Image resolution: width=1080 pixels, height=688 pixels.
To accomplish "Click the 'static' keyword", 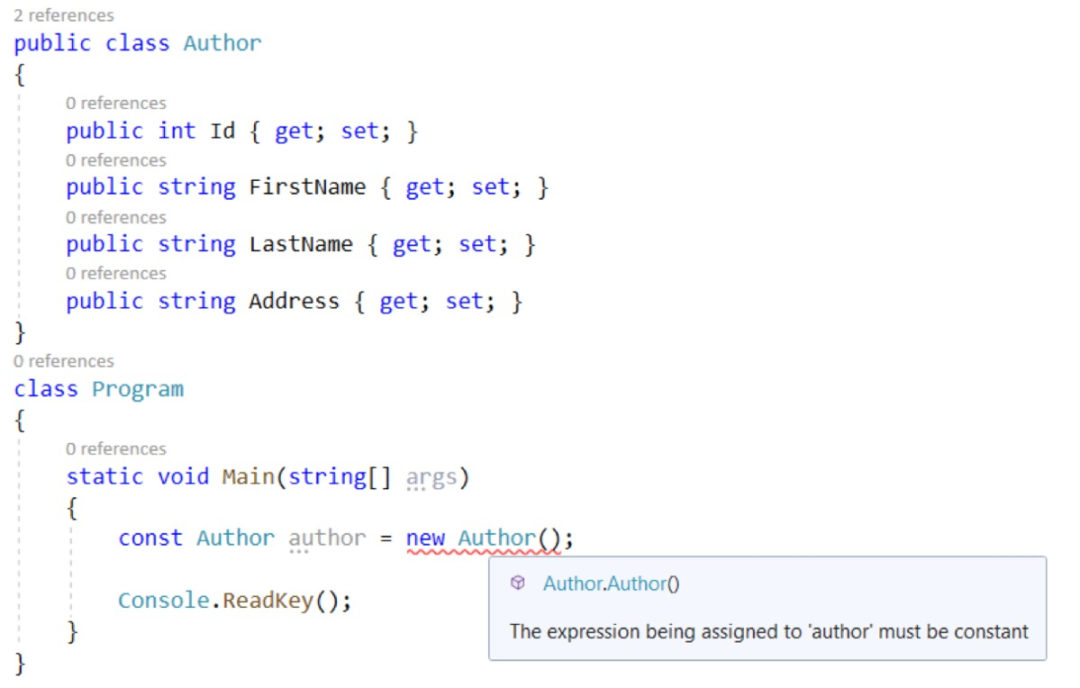I will pyautogui.click(x=105, y=477).
